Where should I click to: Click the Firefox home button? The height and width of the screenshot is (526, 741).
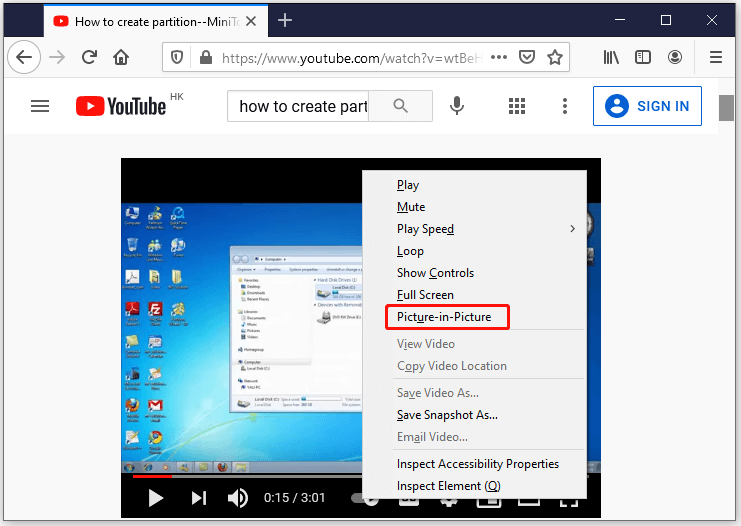[121, 58]
